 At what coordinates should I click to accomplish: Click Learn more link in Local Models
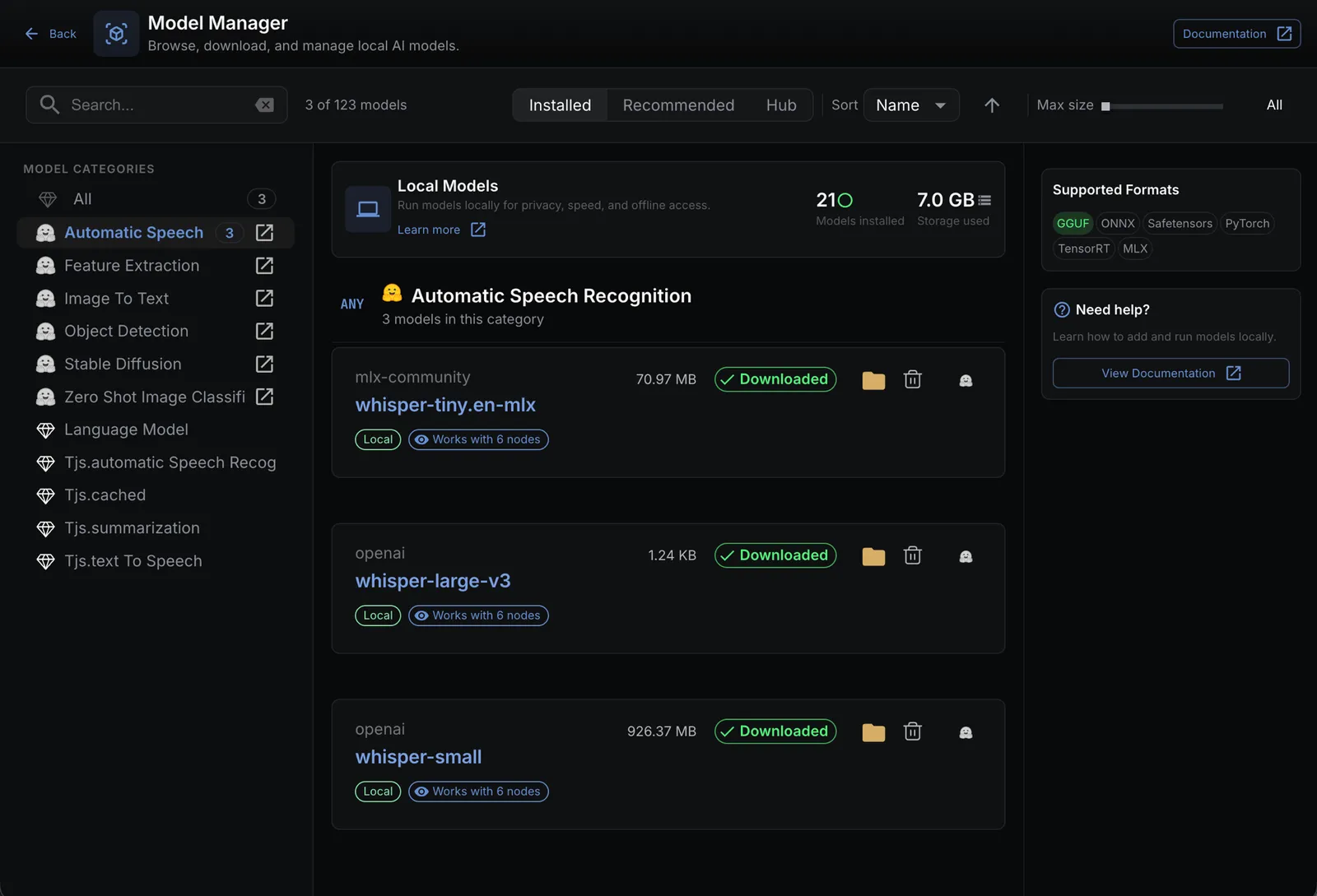(x=441, y=230)
